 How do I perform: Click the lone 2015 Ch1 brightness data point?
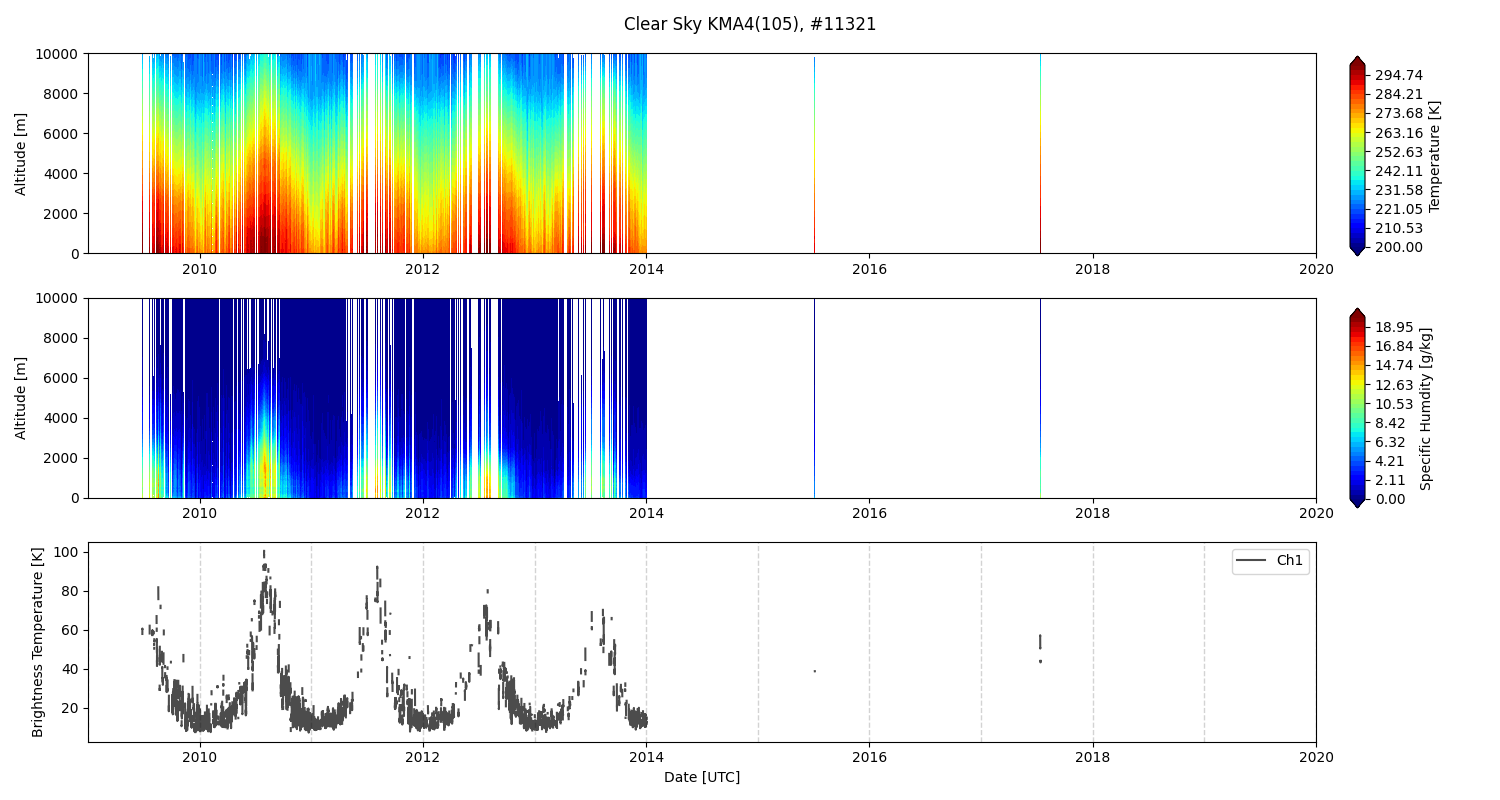814,671
